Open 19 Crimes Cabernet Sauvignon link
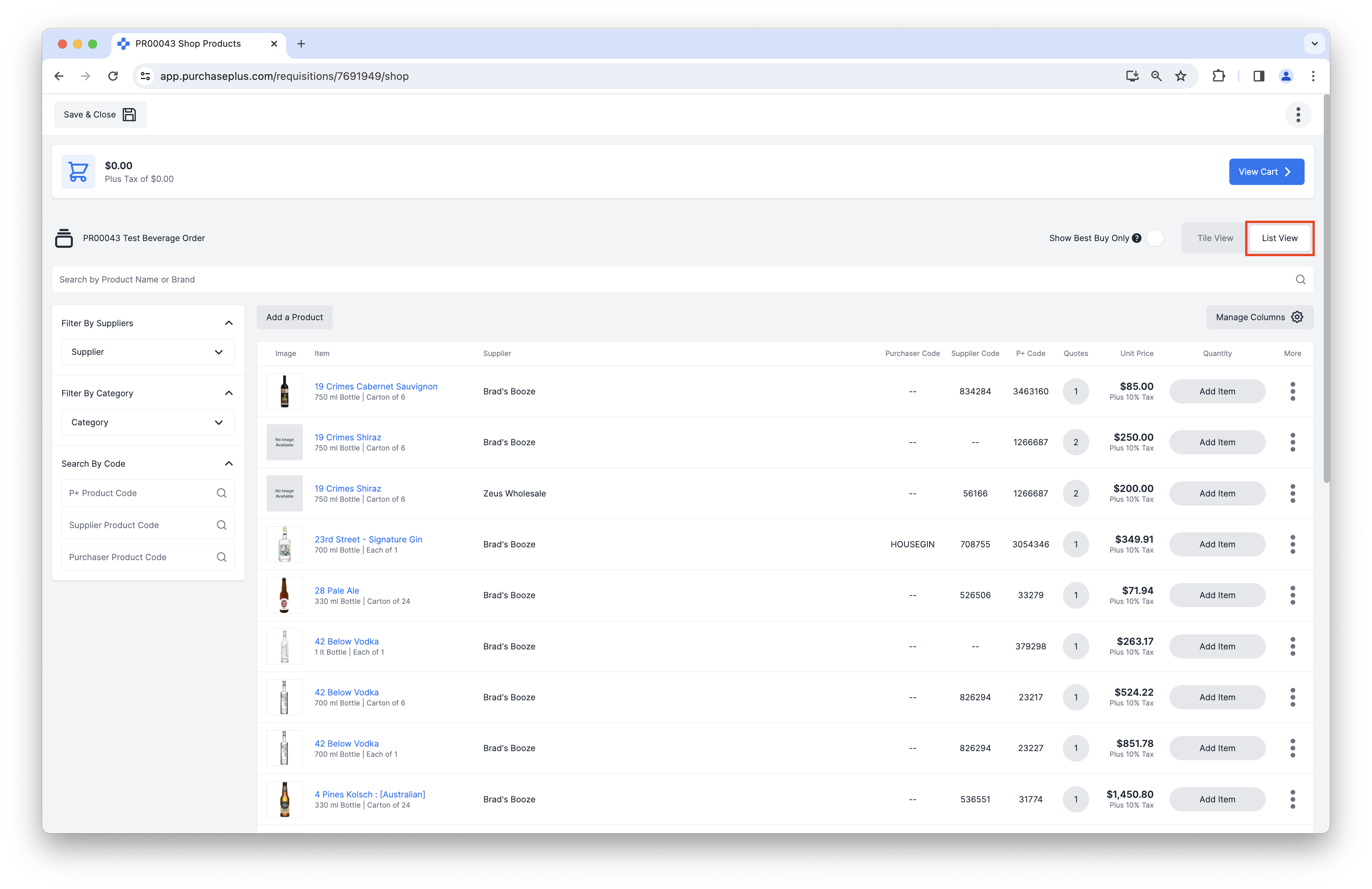This screenshot has height=889, width=1372. point(376,386)
